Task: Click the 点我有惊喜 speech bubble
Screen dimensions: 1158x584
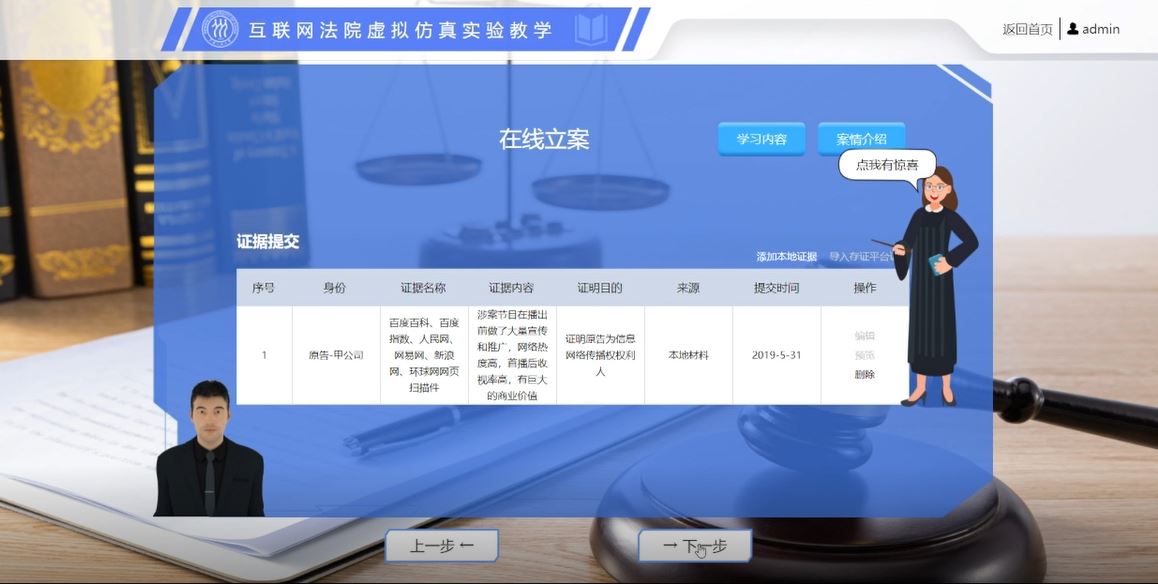Action: 887,165
